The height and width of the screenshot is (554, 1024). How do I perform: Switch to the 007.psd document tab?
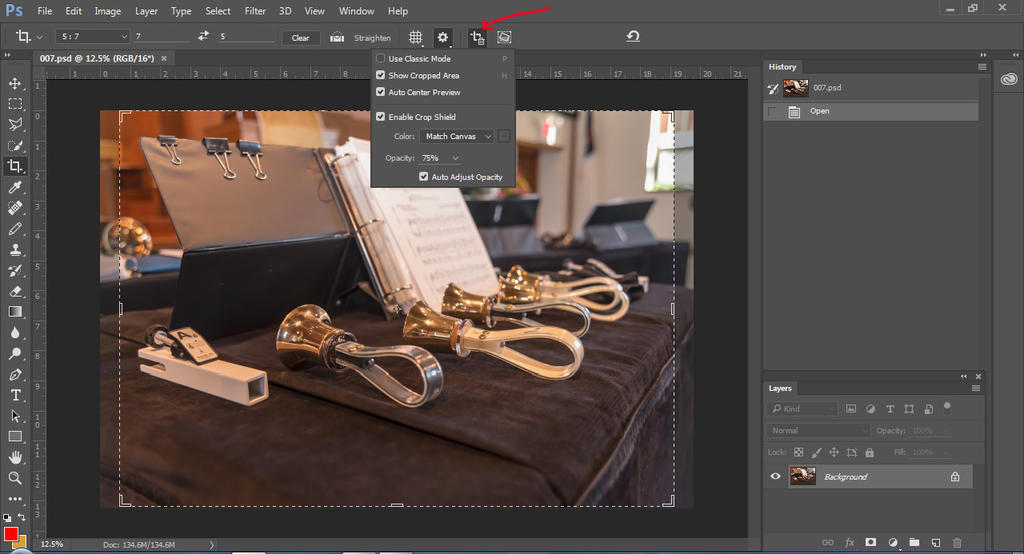95,58
